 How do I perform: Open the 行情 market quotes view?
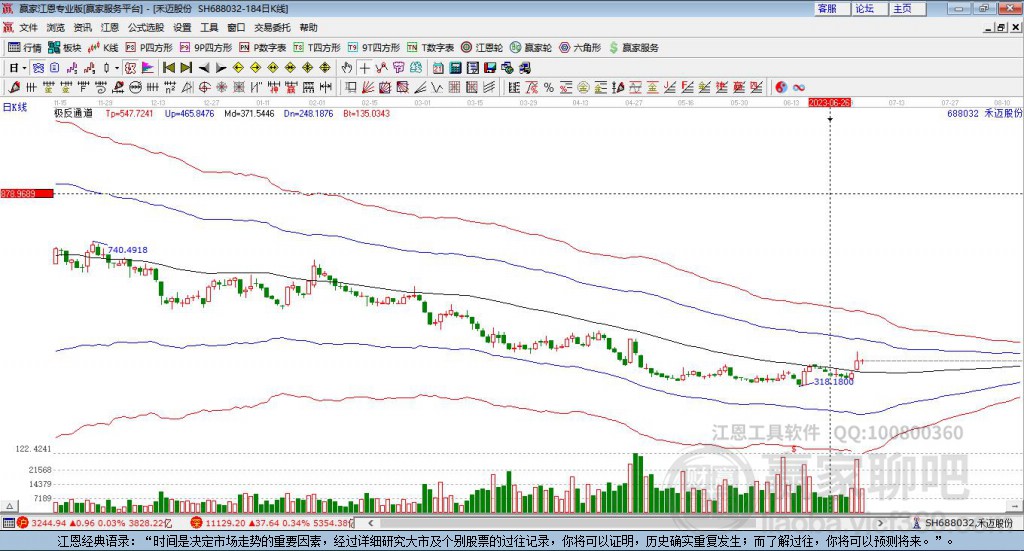point(24,48)
